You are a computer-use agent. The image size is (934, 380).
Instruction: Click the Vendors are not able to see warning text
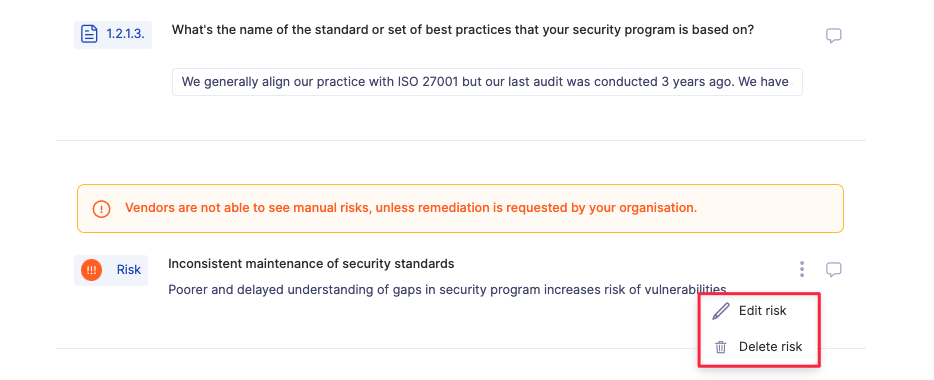pyautogui.click(x=411, y=208)
